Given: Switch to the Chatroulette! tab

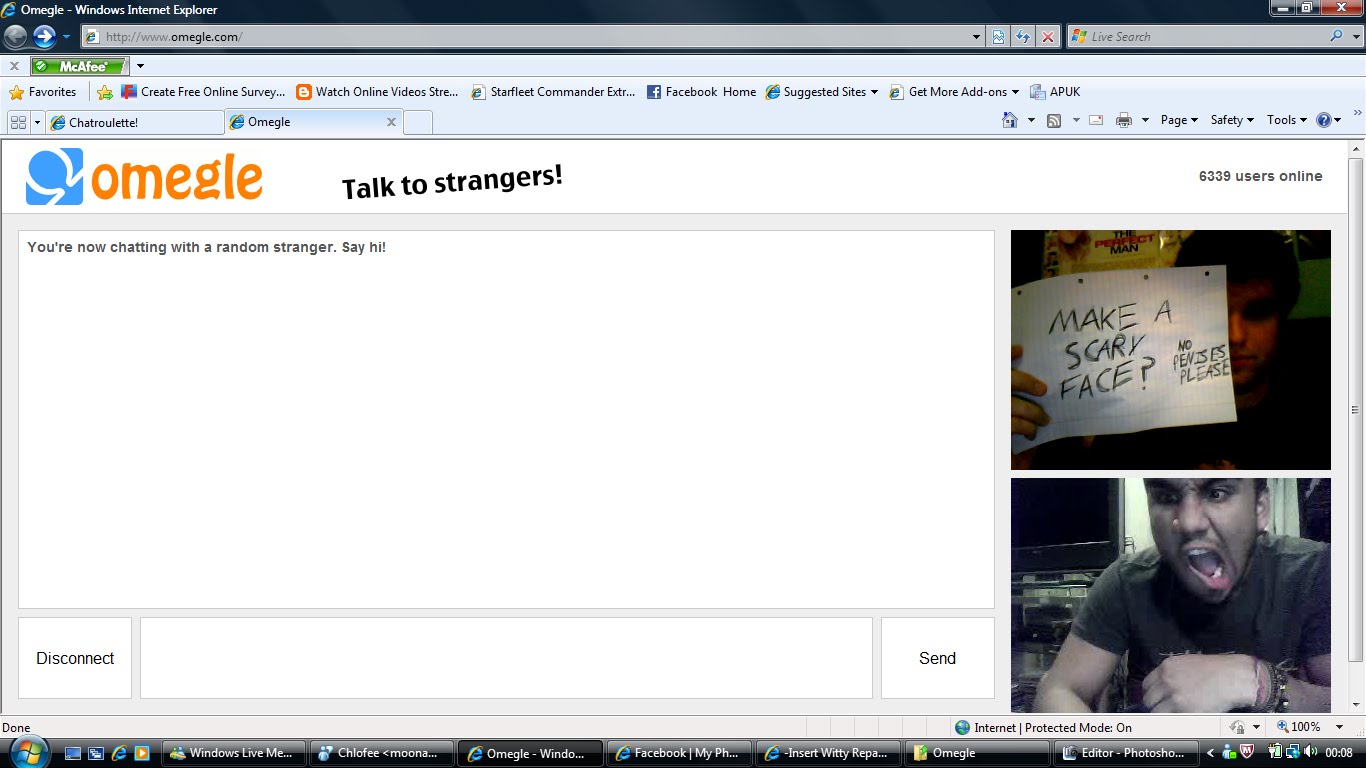Looking at the screenshot, I should (135, 122).
